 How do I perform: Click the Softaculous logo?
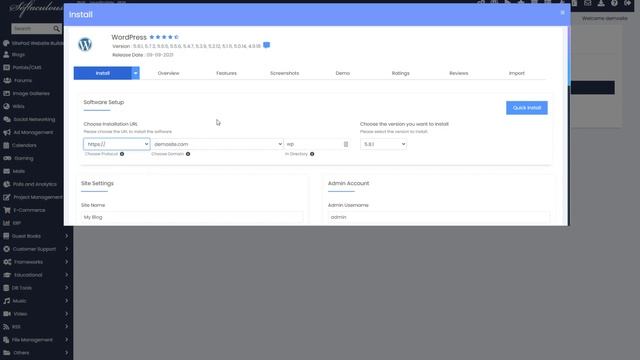(36, 9)
